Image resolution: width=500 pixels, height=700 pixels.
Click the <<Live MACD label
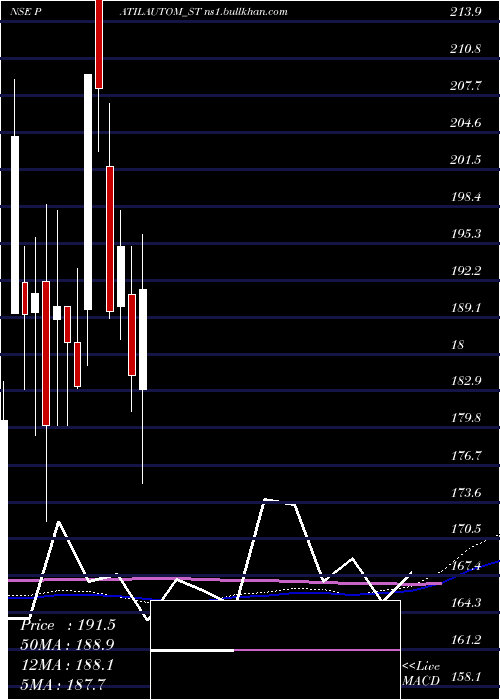[x=421, y=674]
